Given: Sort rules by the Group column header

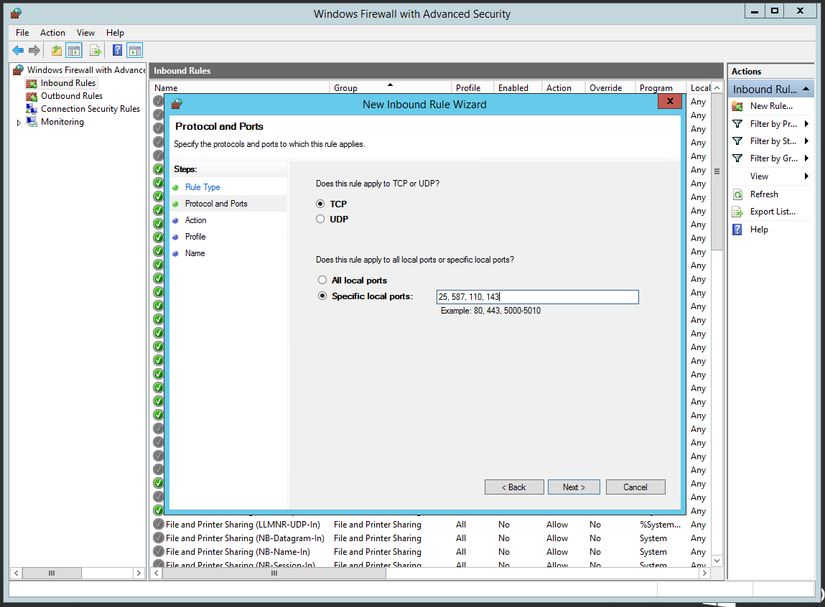Looking at the screenshot, I should point(390,88).
